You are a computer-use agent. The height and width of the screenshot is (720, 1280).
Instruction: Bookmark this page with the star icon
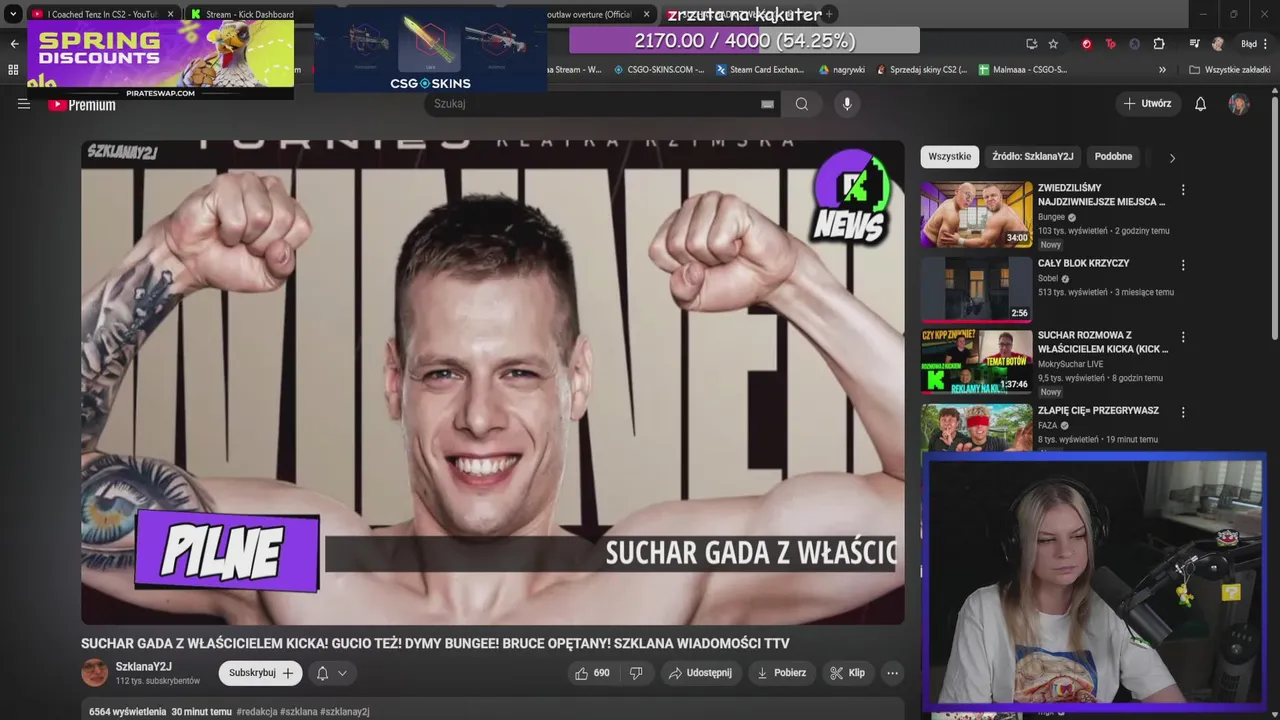[1053, 44]
